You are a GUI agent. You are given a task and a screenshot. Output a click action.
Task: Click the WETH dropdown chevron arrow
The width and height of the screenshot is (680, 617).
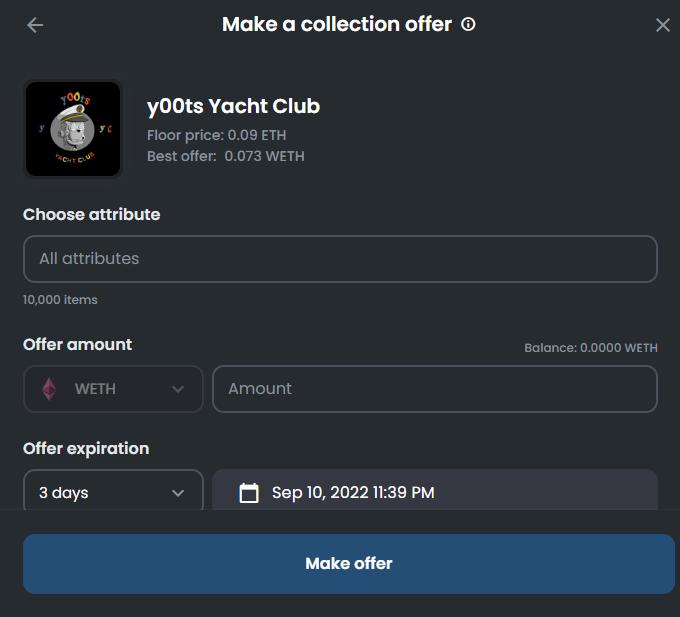coord(178,389)
